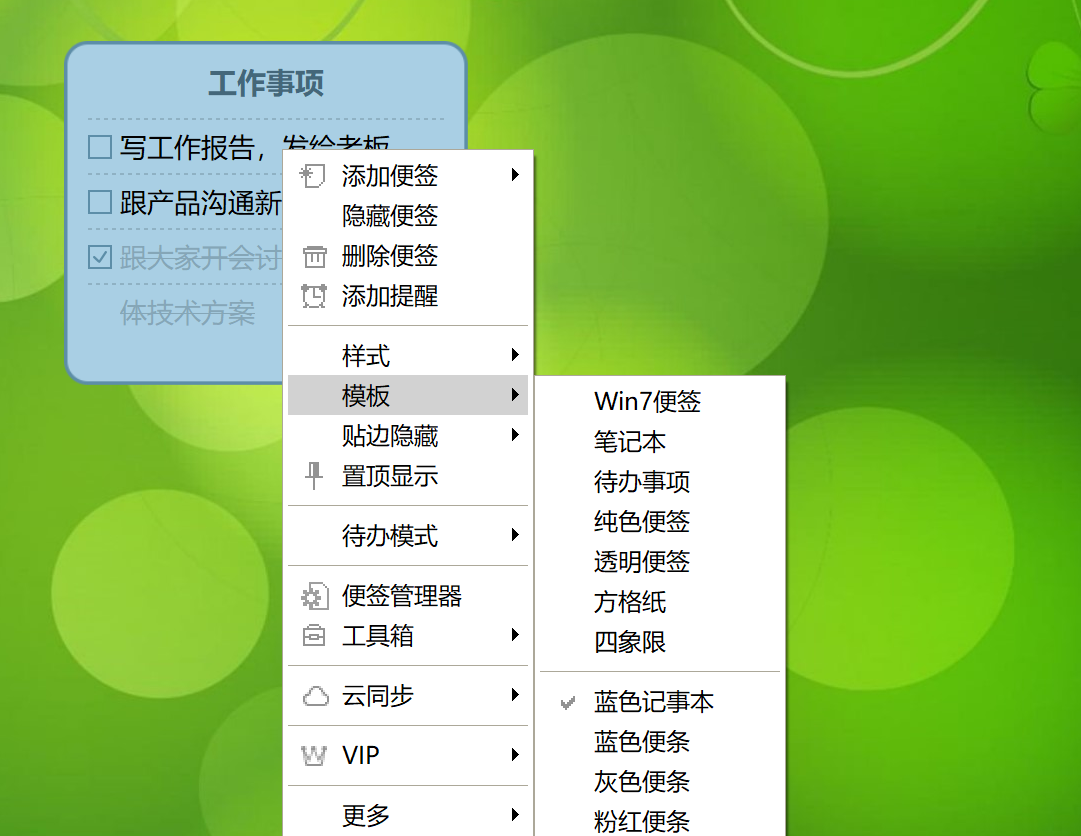Expand the 样式 submenu arrow

coord(515,355)
